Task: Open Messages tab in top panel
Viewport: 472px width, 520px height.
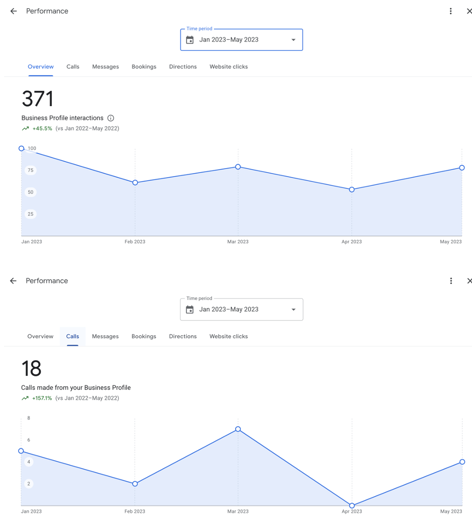Action: [105, 67]
